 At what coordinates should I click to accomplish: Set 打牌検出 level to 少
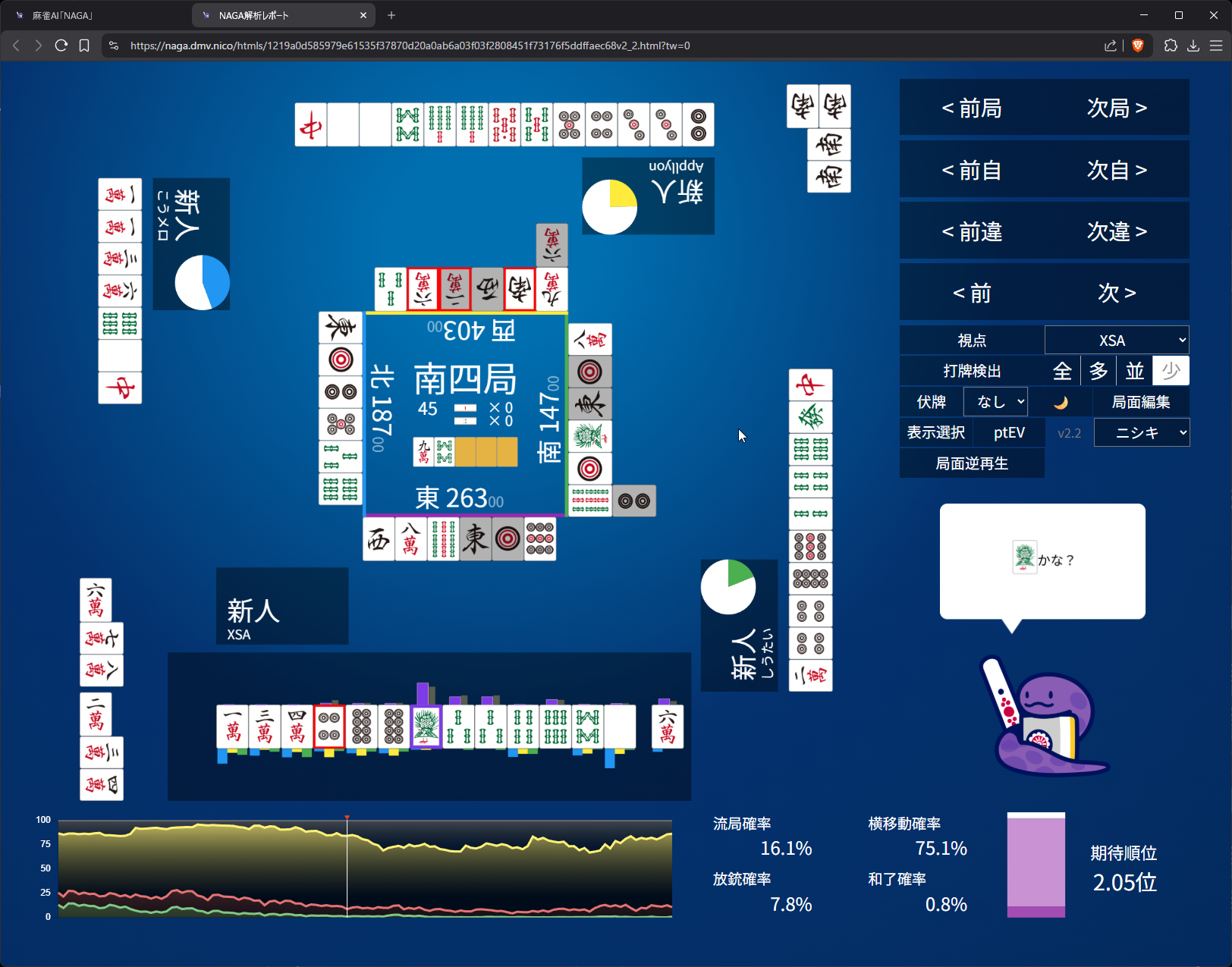[x=1171, y=371]
